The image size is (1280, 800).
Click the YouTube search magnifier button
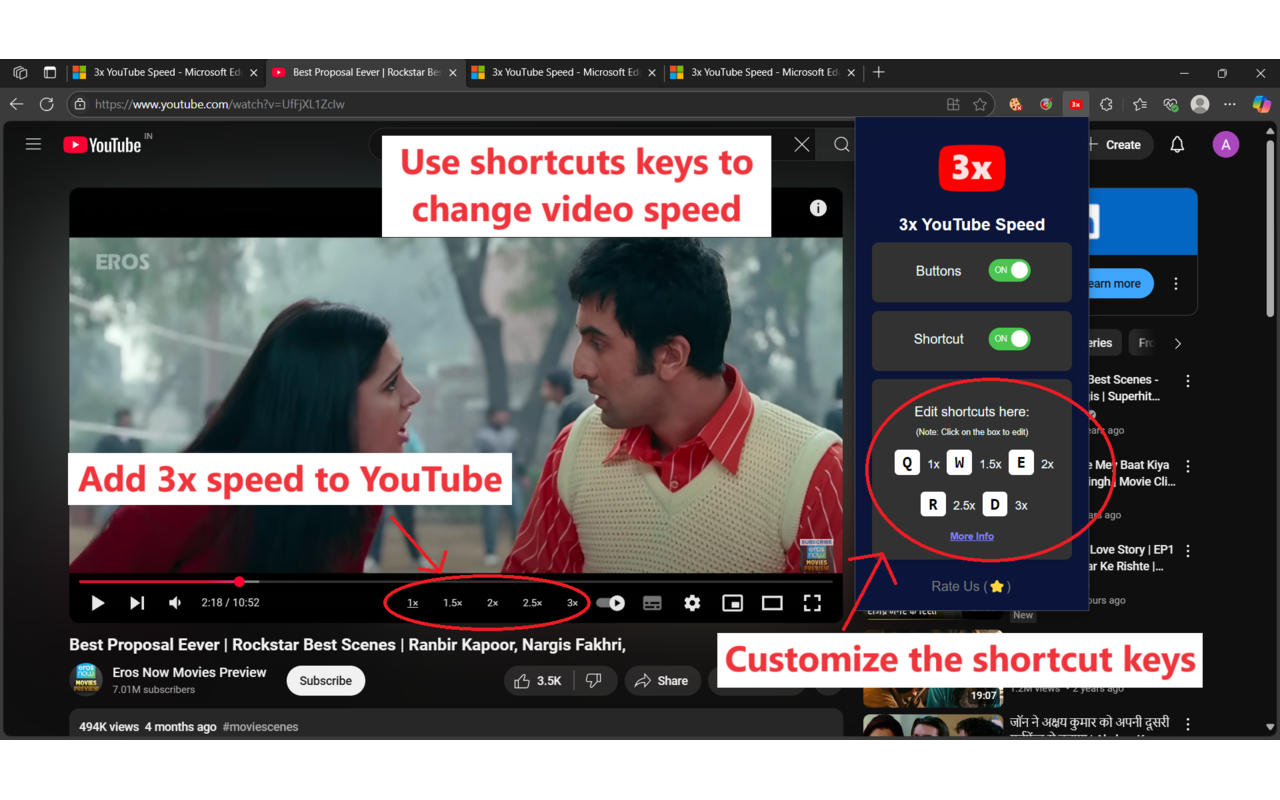point(841,145)
